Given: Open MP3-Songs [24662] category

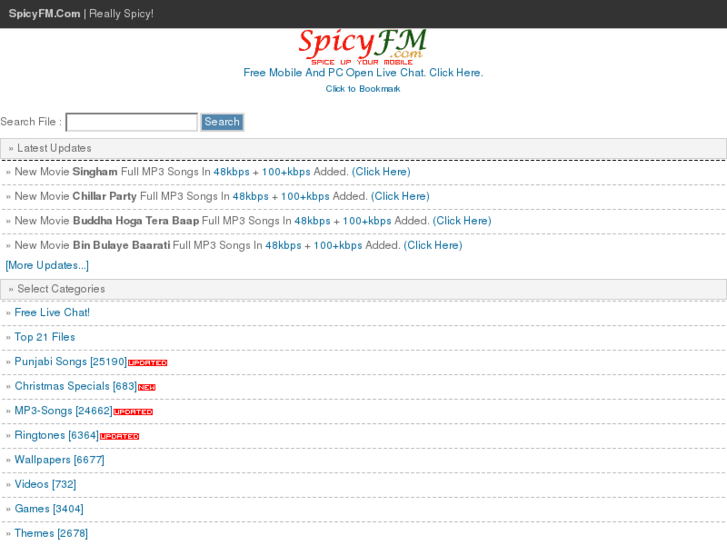Looking at the screenshot, I should click(x=64, y=411).
